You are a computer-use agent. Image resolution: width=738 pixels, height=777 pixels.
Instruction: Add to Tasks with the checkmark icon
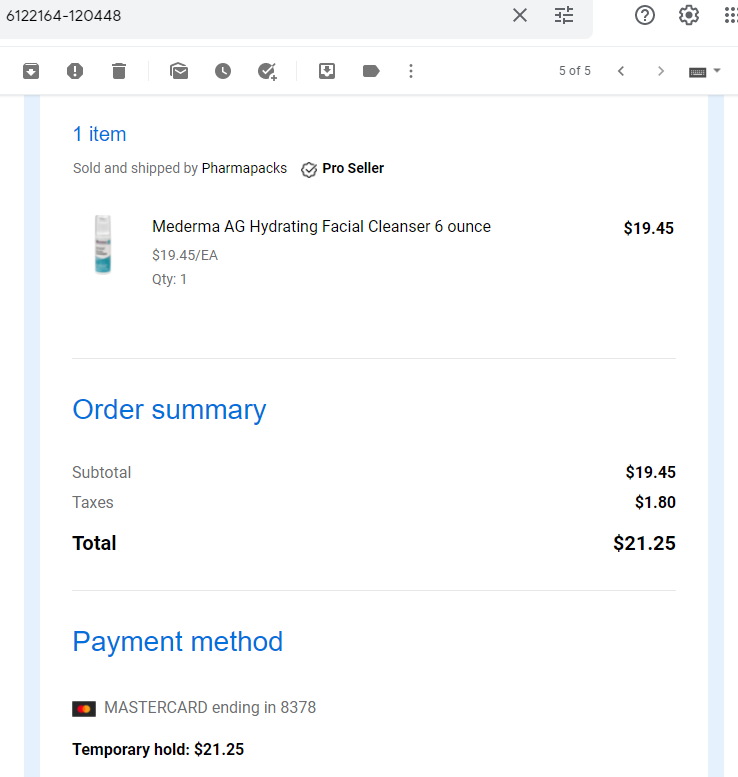(x=267, y=71)
